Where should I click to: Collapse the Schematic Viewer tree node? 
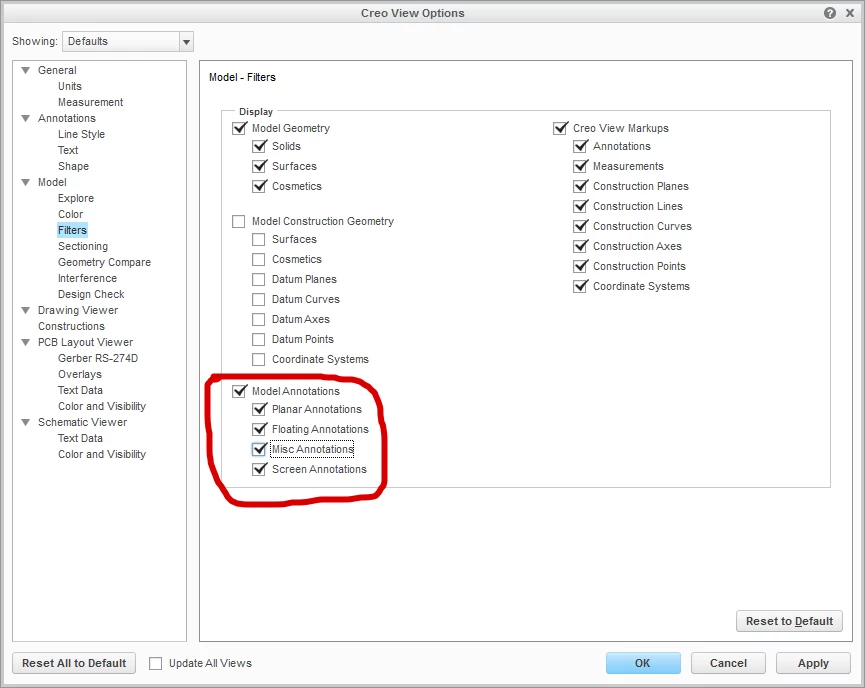(x=25, y=422)
